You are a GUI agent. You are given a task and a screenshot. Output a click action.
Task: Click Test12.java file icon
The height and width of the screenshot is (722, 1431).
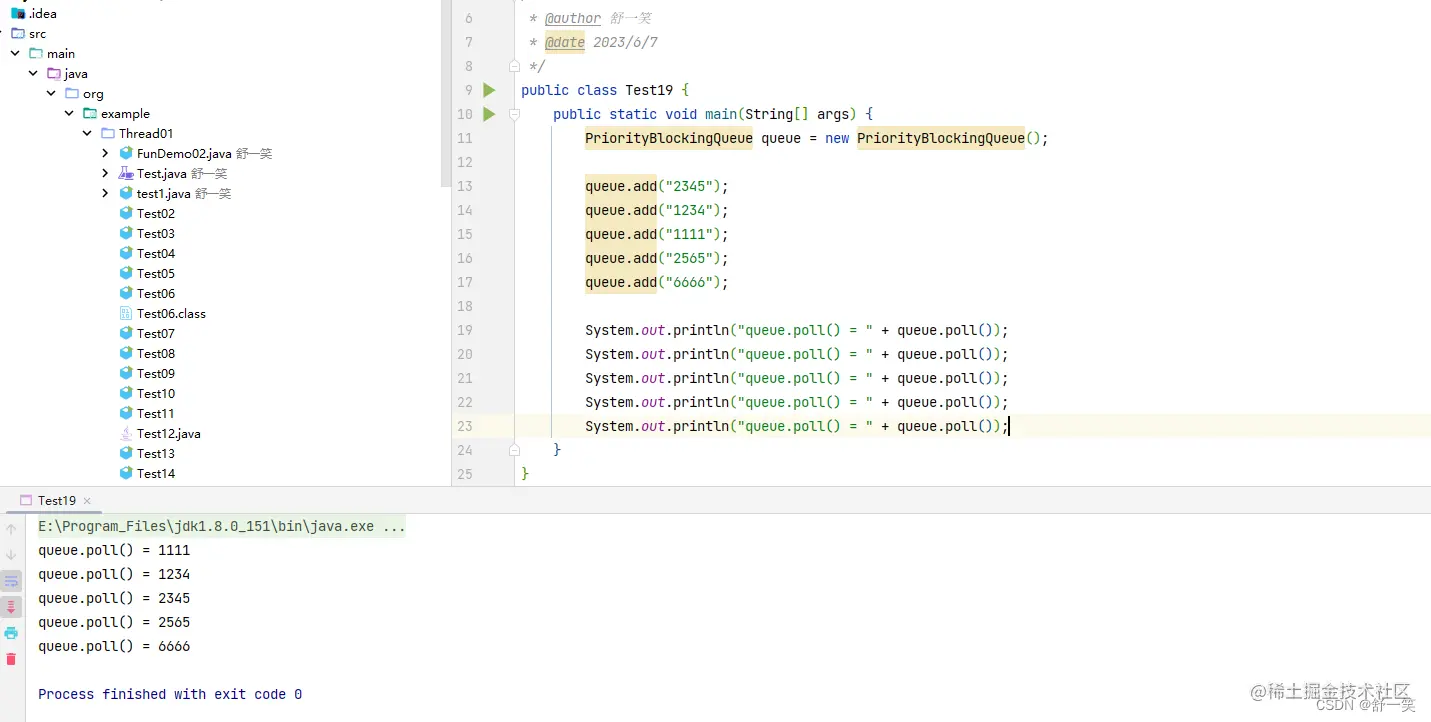[x=126, y=433]
